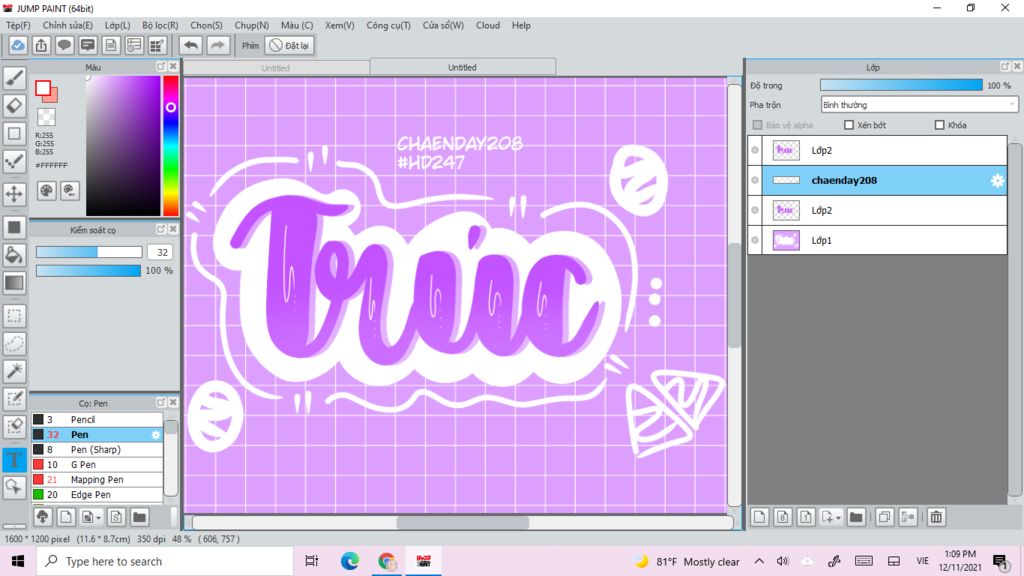Enable the Xén bớt clipping checkbox
Image resolution: width=1024 pixels, height=576 pixels.
point(849,125)
